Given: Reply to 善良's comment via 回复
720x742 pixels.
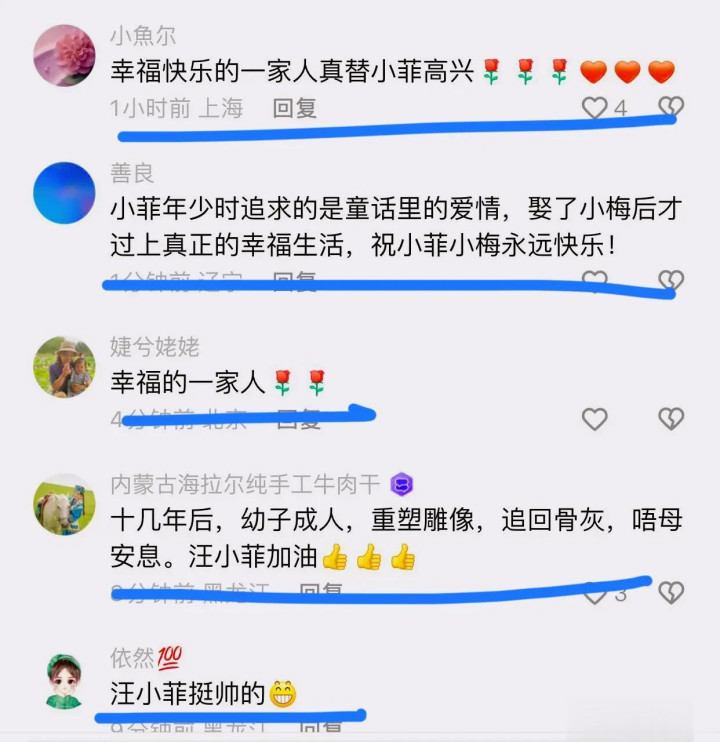Looking at the screenshot, I should (294, 280).
